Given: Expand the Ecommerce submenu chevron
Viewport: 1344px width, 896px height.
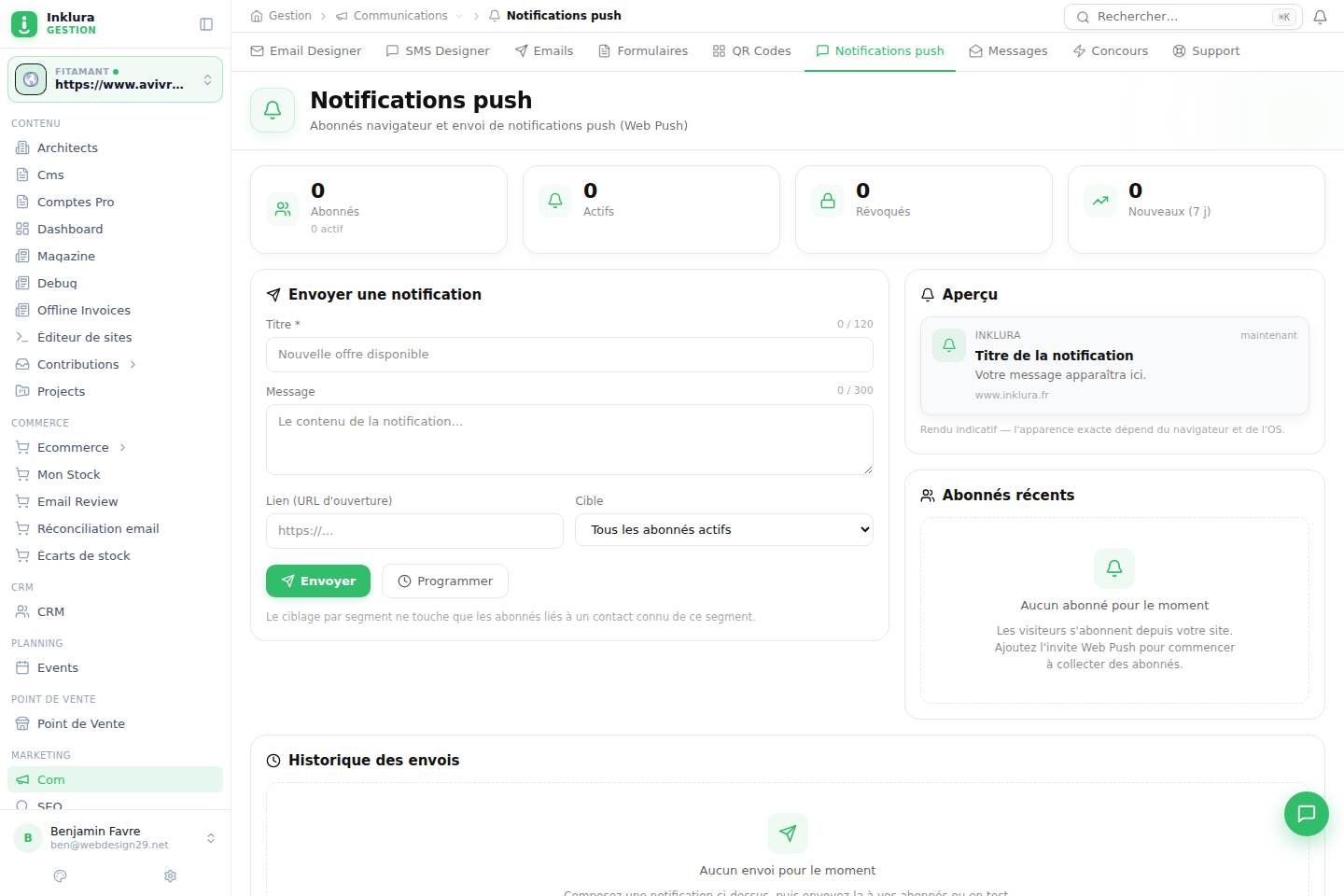Looking at the screenshot, I should 122,447.
